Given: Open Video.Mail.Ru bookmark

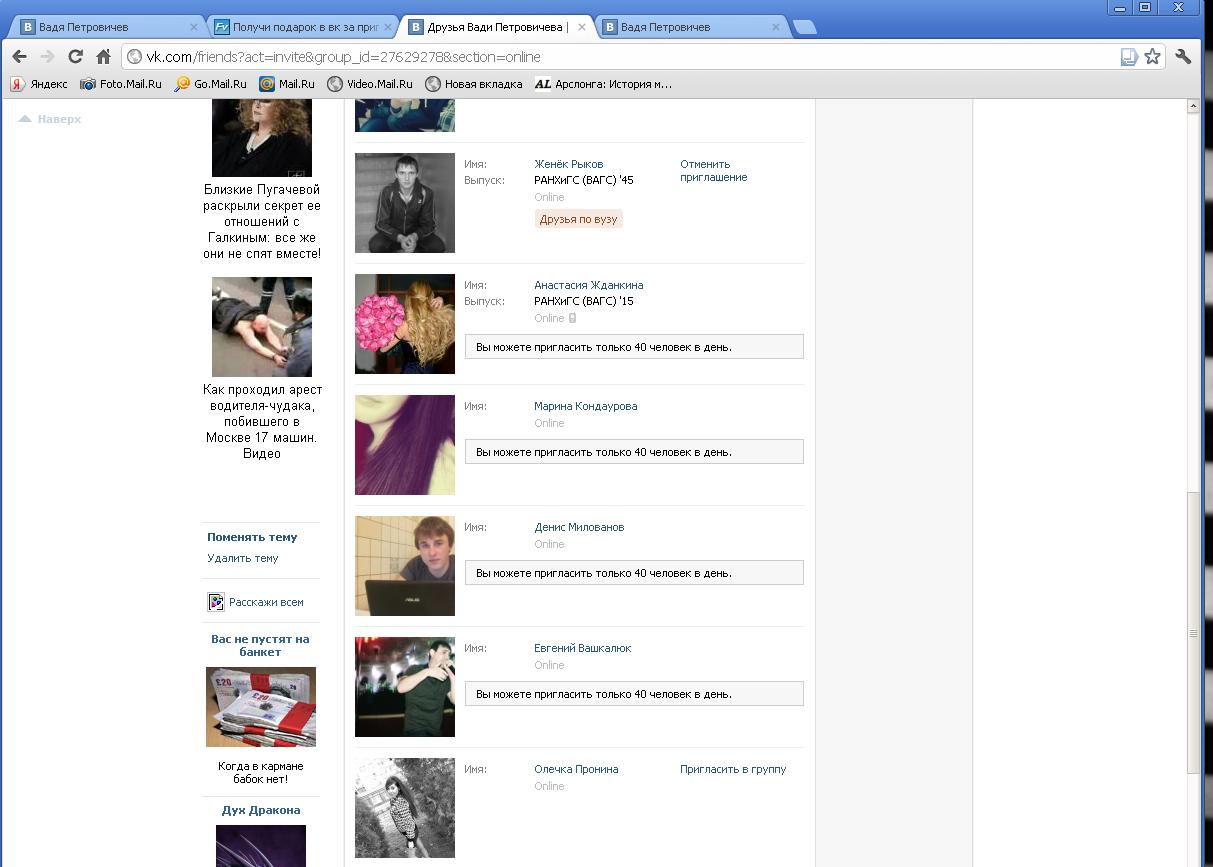Looking at the screenshot, I should click(x=370, y=84).
